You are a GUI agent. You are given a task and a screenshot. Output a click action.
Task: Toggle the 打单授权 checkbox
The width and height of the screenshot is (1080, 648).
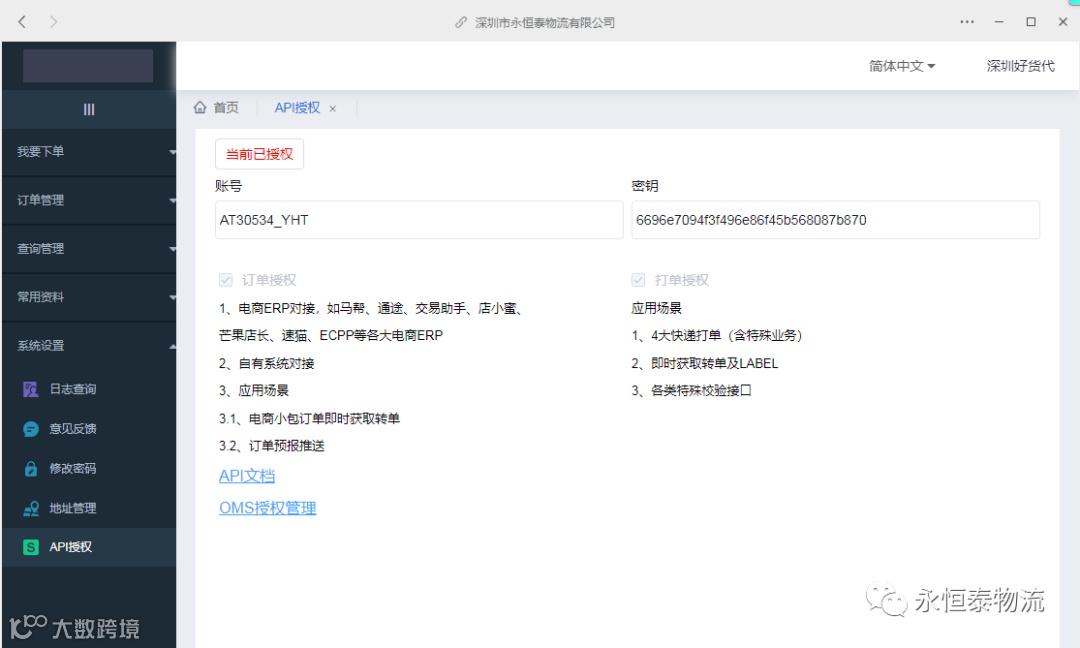[x=638, y=280]
